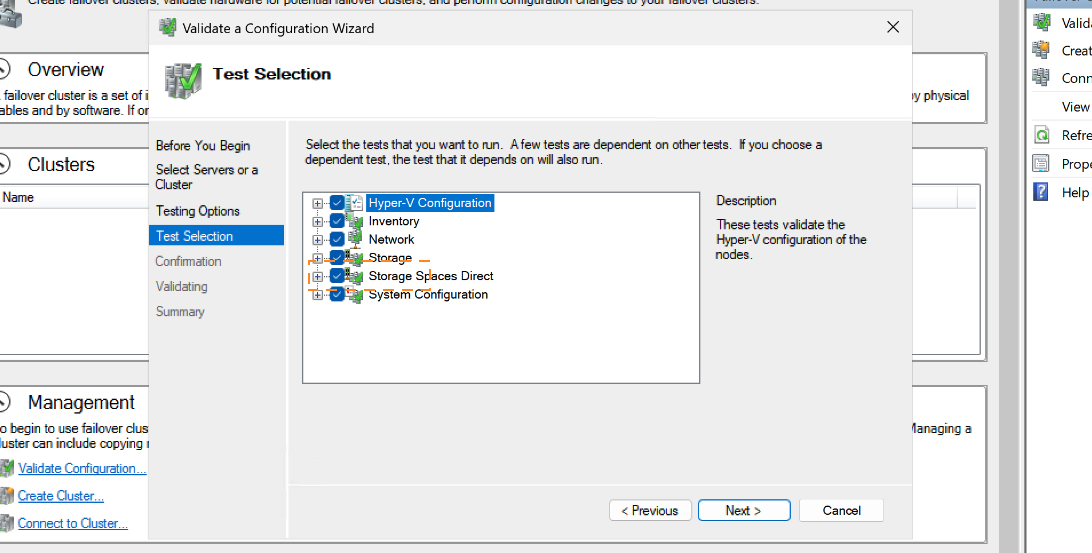Toggle the System Configuration checkbox

click(337, 294)
